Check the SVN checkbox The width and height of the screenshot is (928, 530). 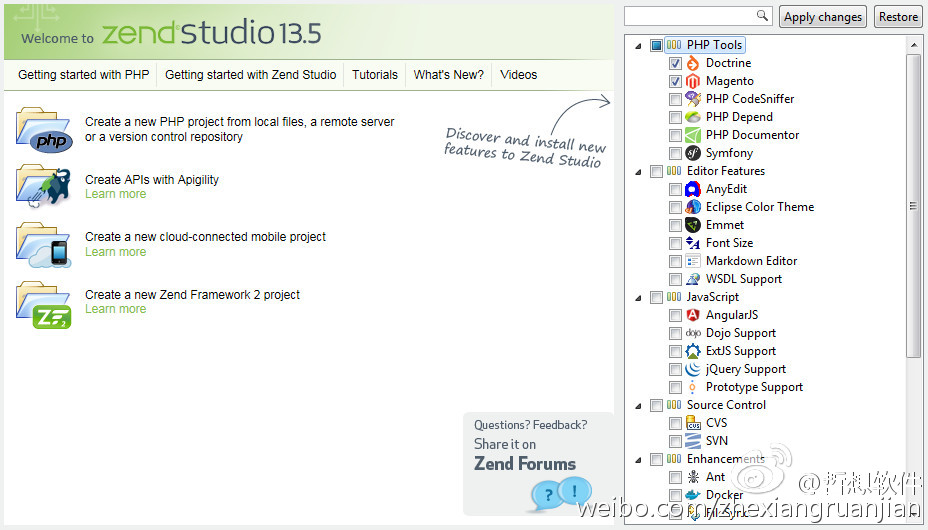click(x=675, y=441)
